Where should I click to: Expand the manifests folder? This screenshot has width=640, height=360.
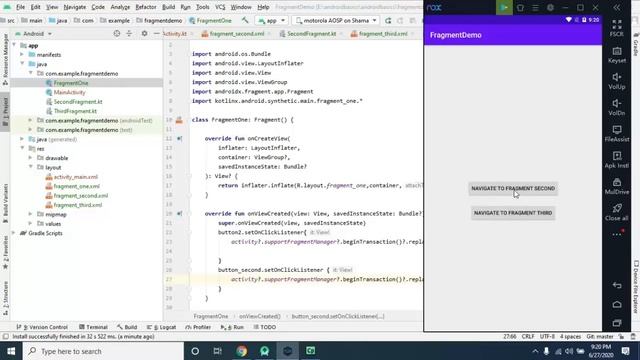[x=22, y=55]
